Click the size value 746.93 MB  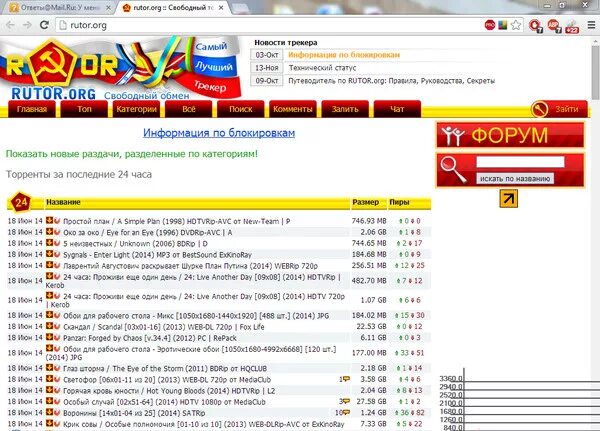tap(369, 221)
